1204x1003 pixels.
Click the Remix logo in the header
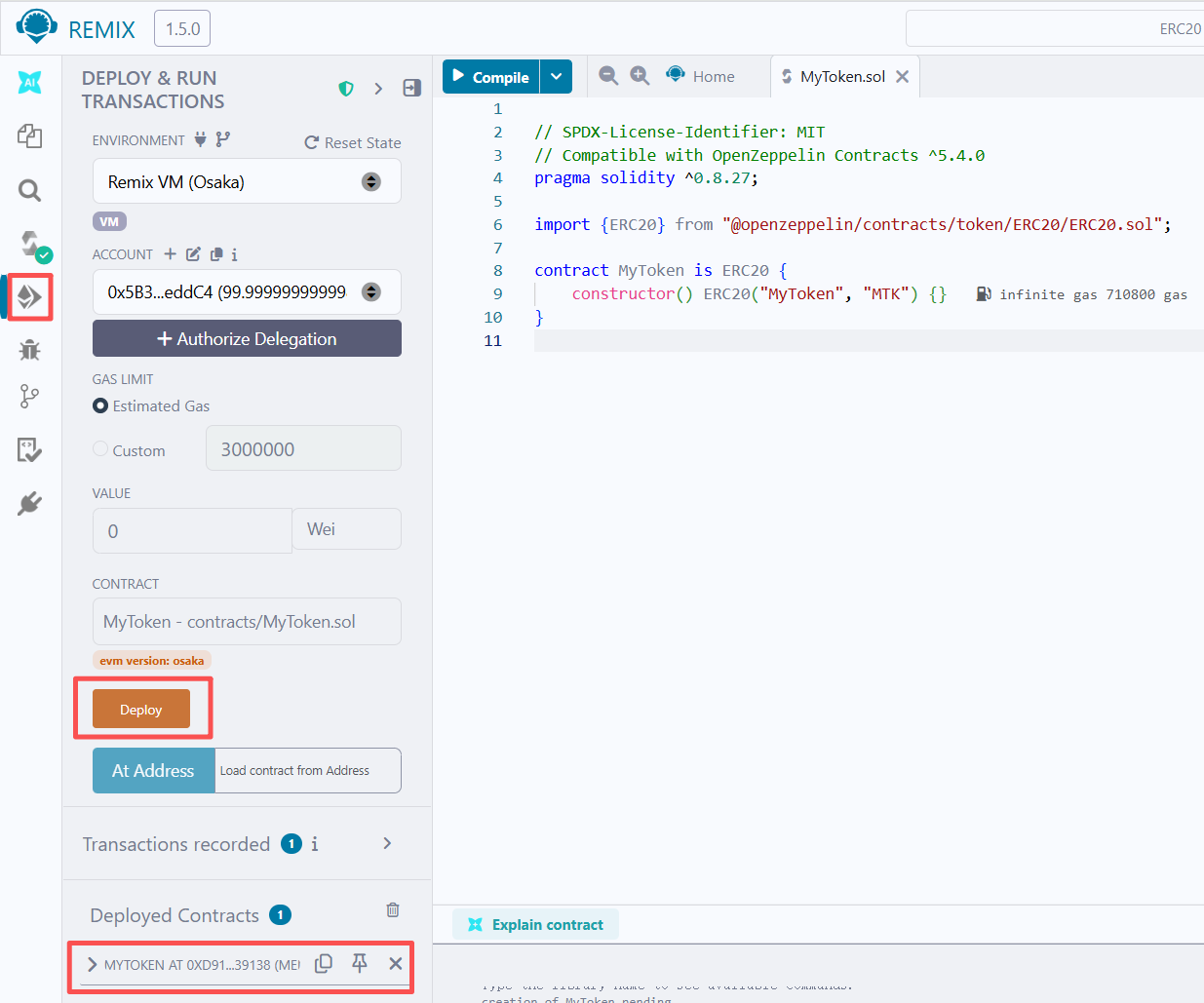(x=37, y=27)
